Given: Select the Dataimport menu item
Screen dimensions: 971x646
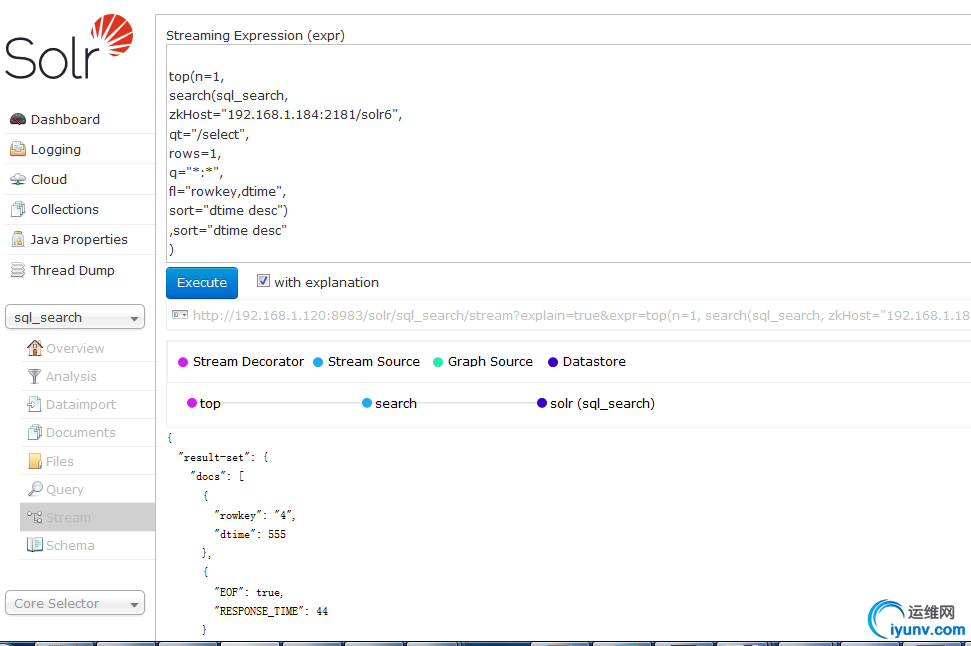Looking at the screenshot, I should [x=81, y=404].
